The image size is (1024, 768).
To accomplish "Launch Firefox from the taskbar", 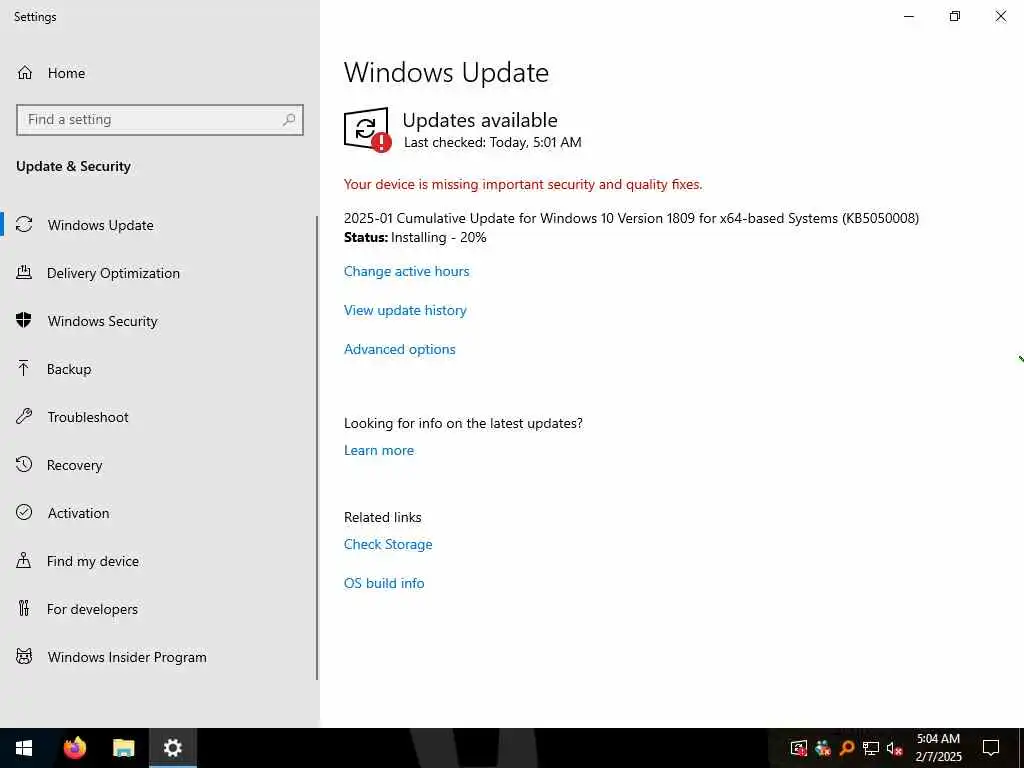I will (74, 748).
